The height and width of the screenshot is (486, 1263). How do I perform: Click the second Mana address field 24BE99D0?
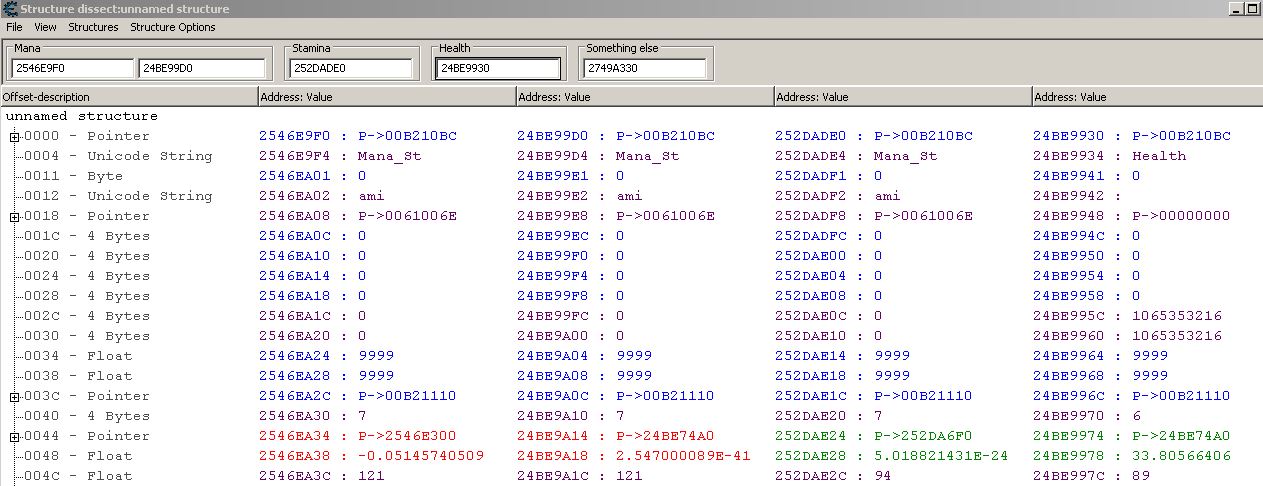pyautogui.click(x=201, y=68)
